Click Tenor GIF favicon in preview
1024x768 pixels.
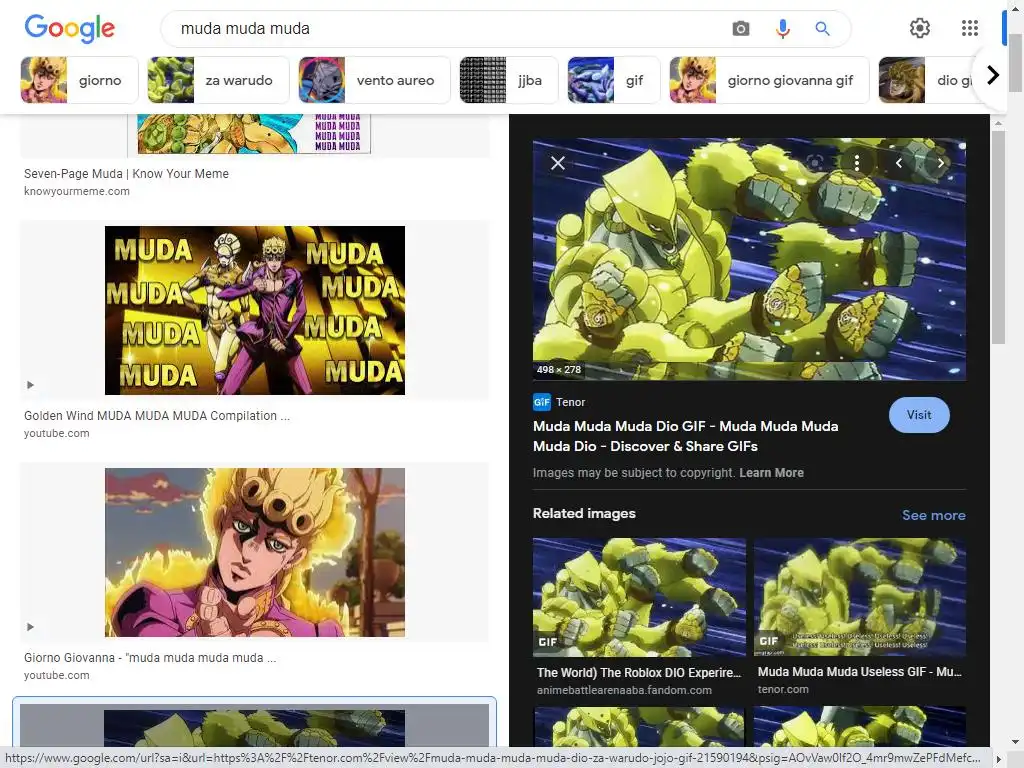(541, 402)
